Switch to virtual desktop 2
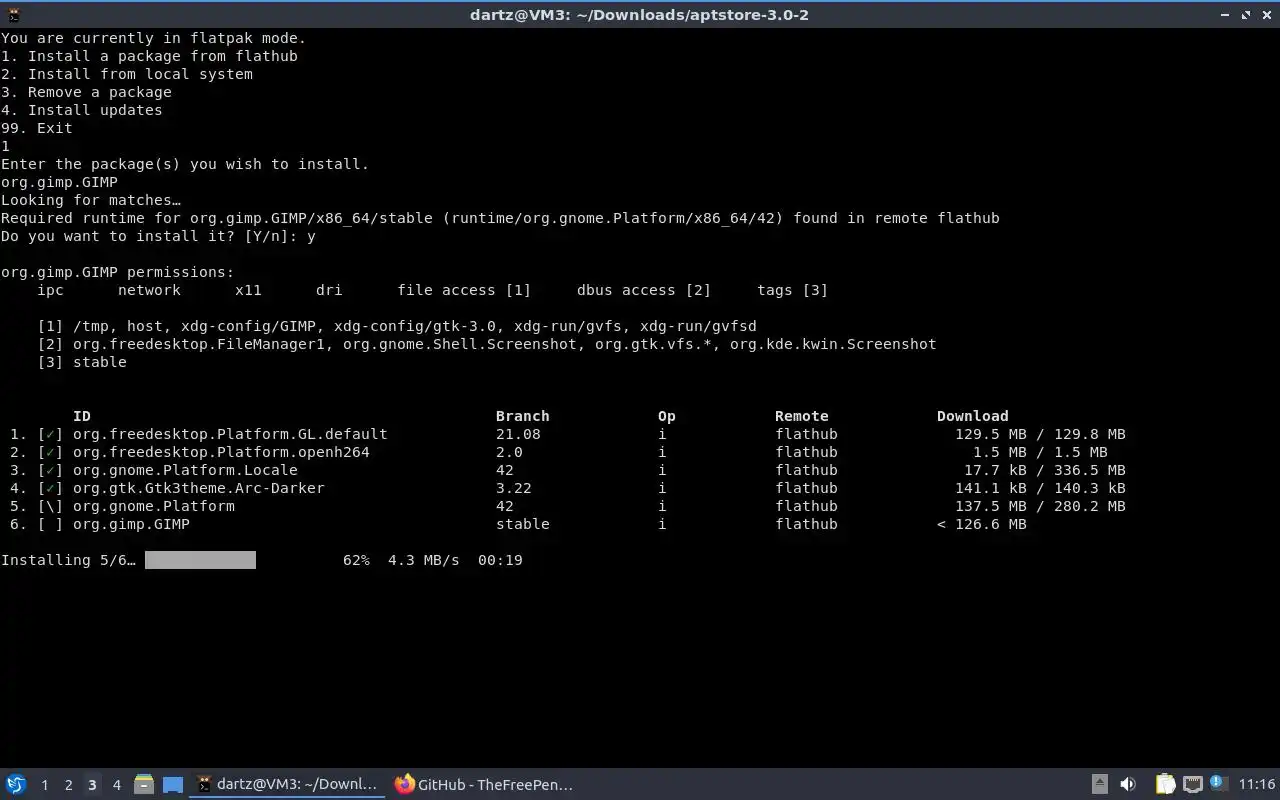The image size is (1280, 800). pos(68,785)
